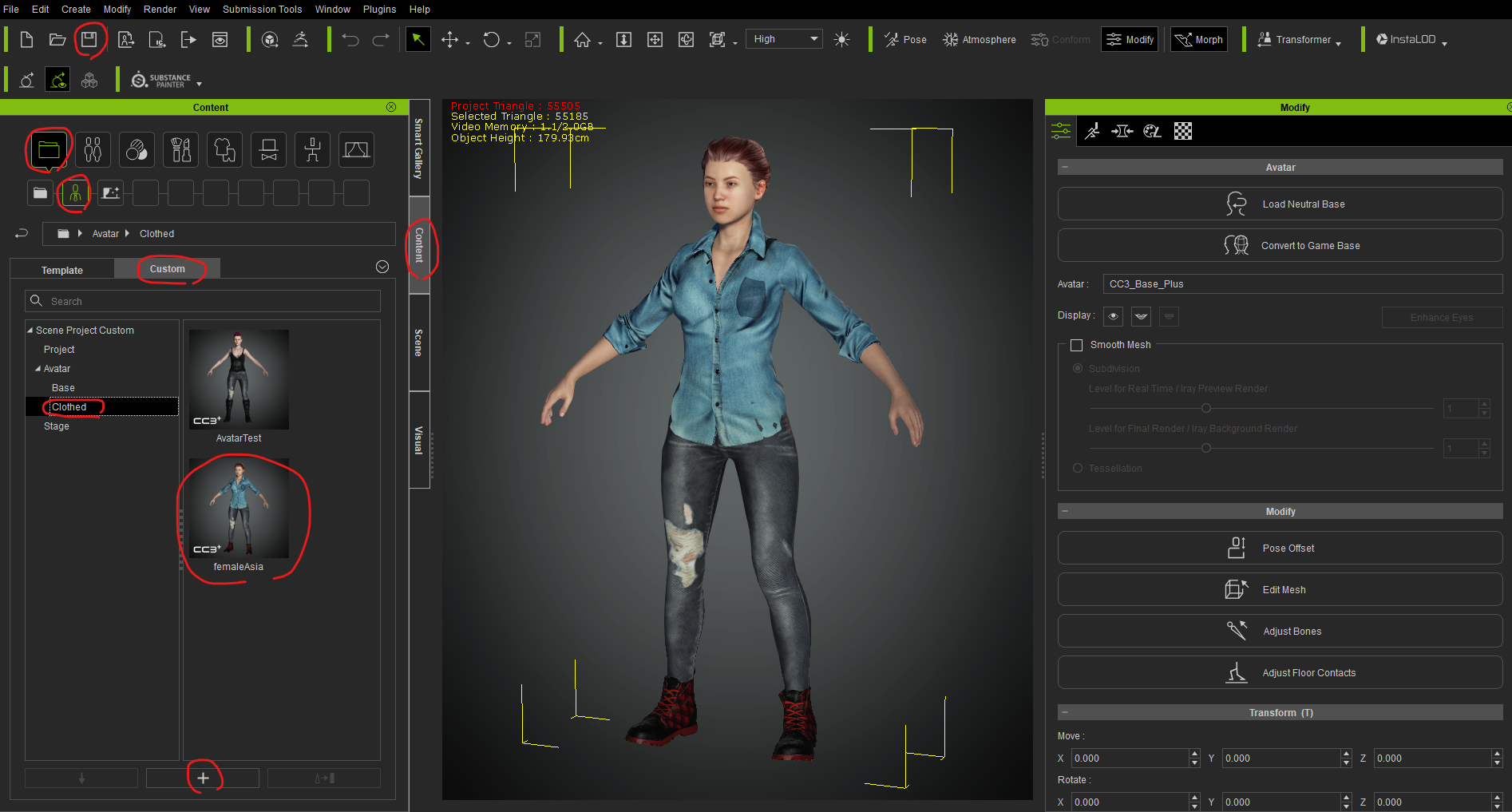This screenshot has width=1512, height=812.
Task: Toggle the eye display visibility button
Action: [1113, 316]
